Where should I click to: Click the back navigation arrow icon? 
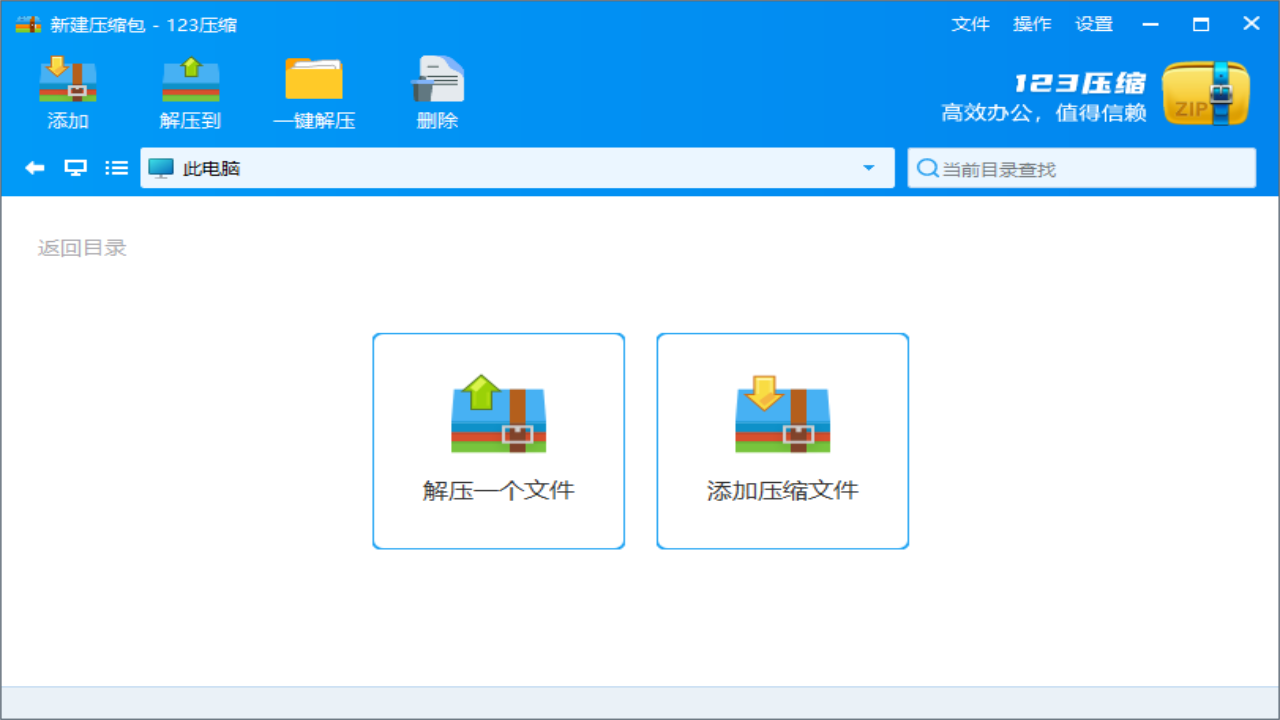pos(33,167)
